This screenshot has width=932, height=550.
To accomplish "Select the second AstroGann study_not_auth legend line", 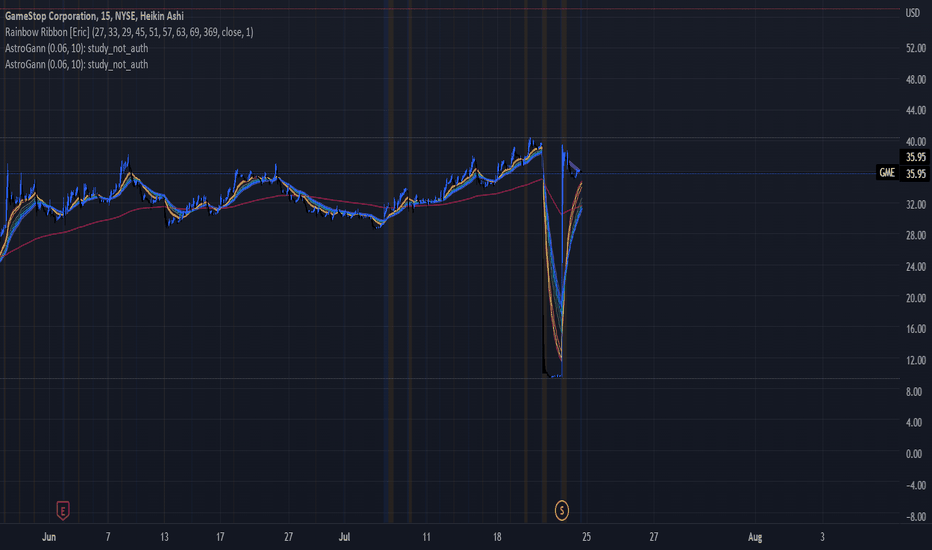I will (x=77, y=64).
